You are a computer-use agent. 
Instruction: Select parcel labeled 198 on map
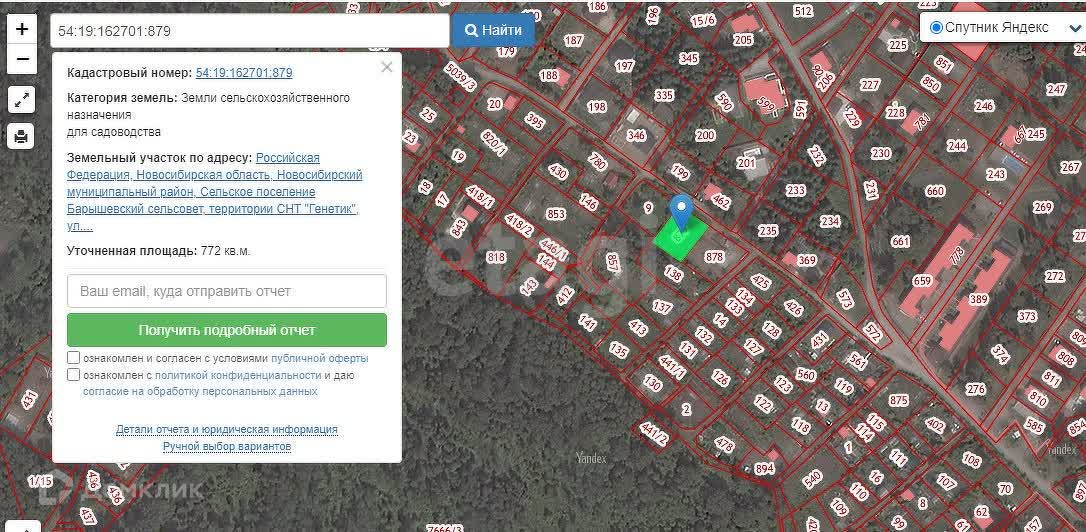coord(596,107)
